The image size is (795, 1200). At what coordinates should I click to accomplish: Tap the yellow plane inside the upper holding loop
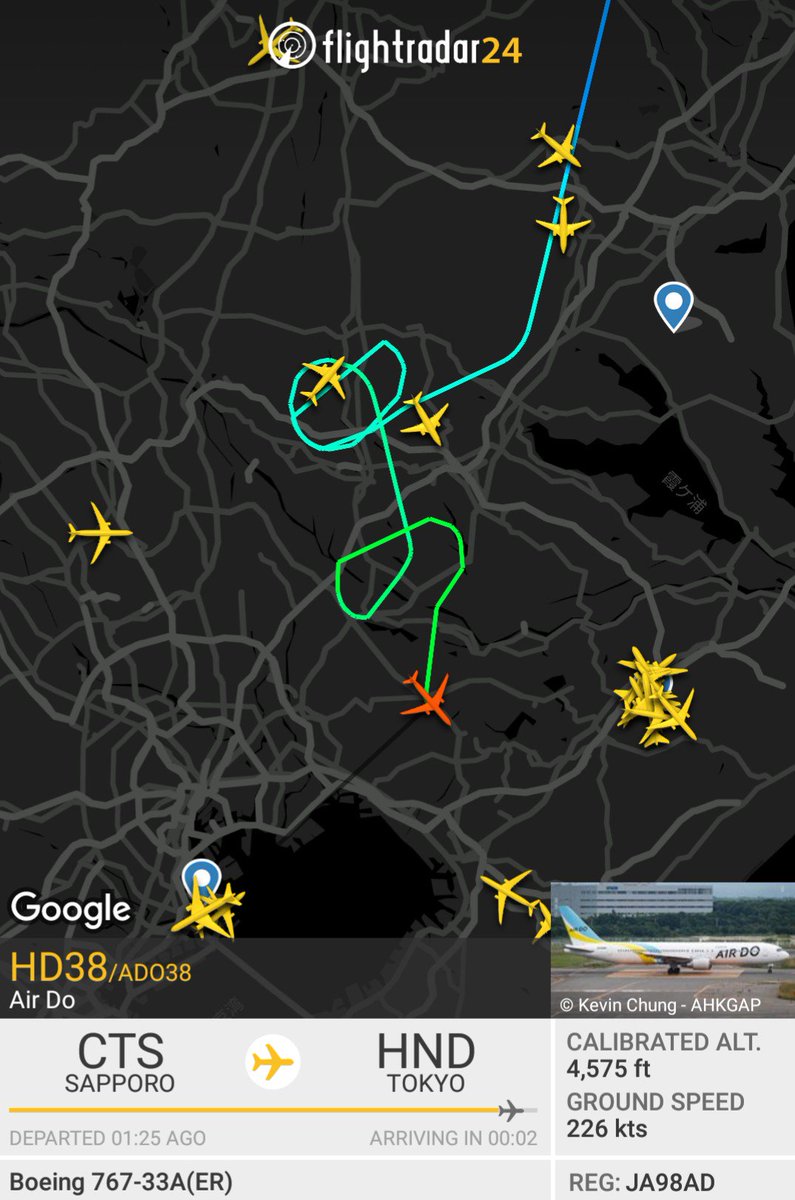pyautogui.click(x=324, y=379)
